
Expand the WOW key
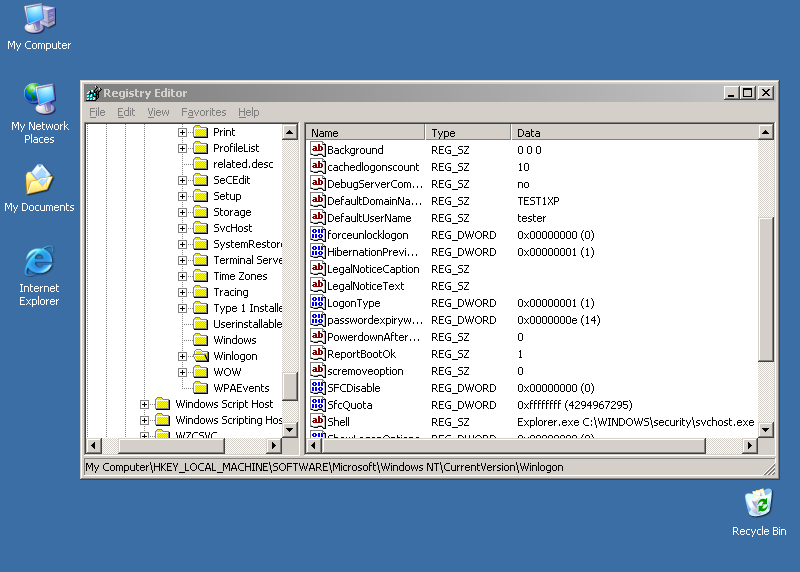coord(182,372)
